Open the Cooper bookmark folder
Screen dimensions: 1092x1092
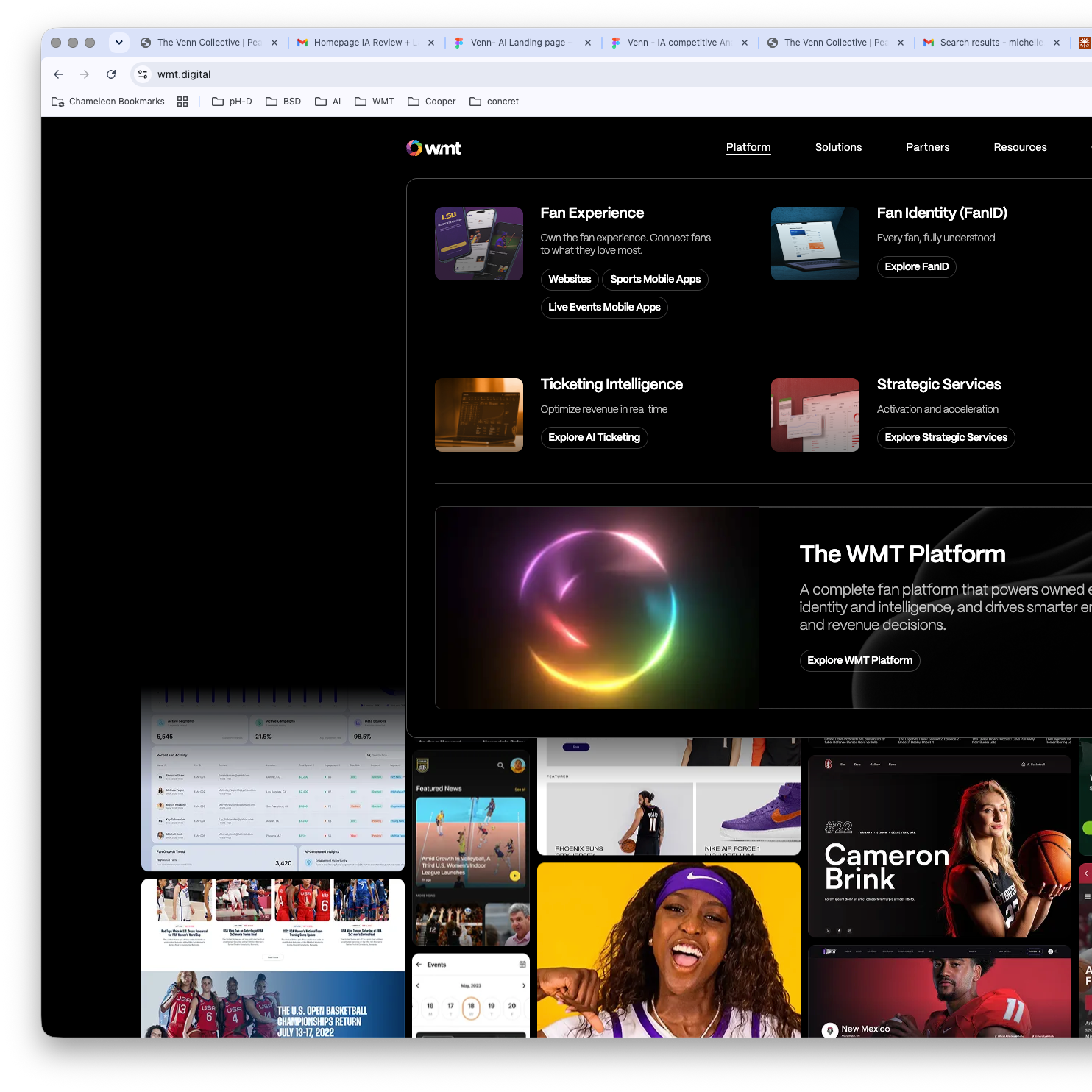pos(432,102)
